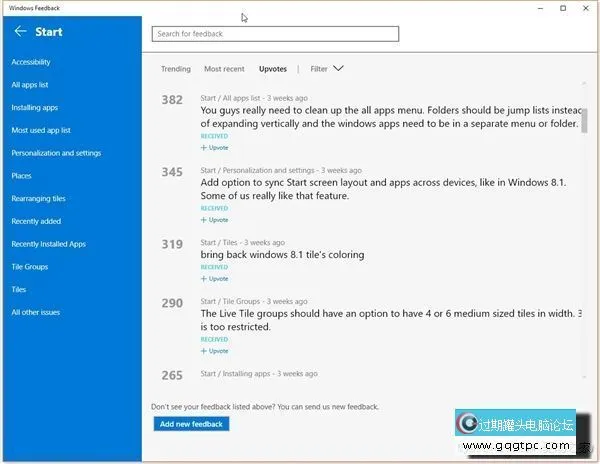
Task: Open the All apps list category
Action: 30,85
